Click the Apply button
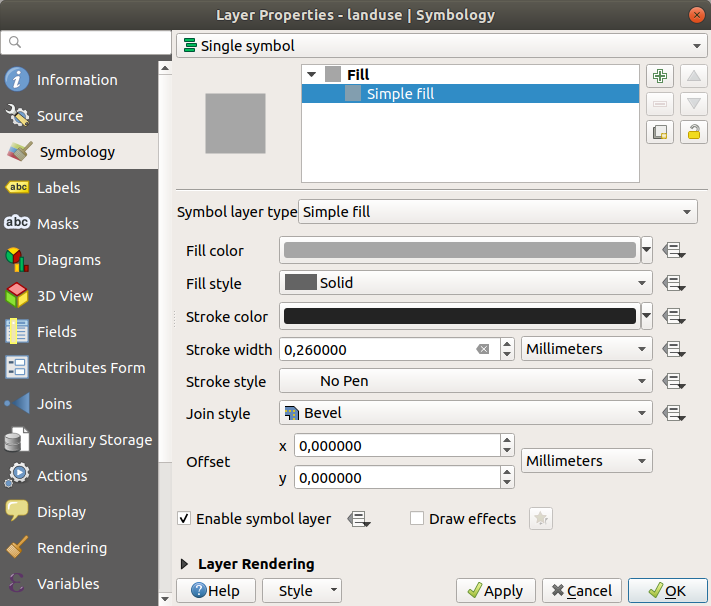 point(495,590)
